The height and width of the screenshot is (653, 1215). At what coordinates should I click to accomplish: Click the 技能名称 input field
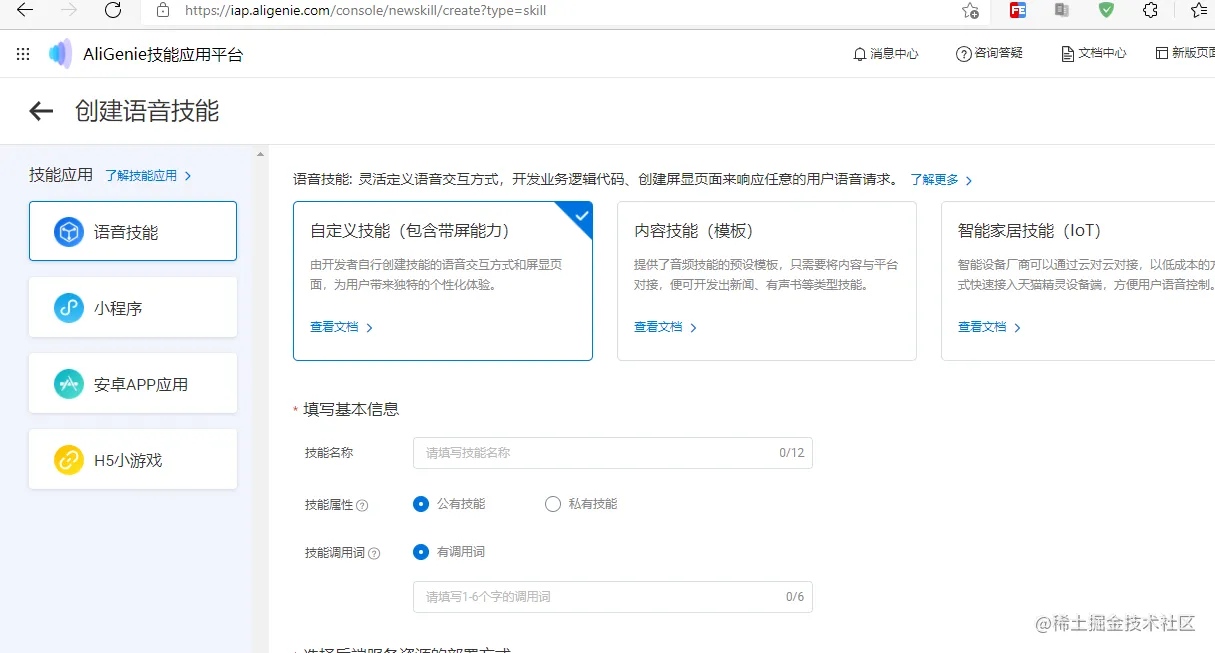[x=613, y=453]
